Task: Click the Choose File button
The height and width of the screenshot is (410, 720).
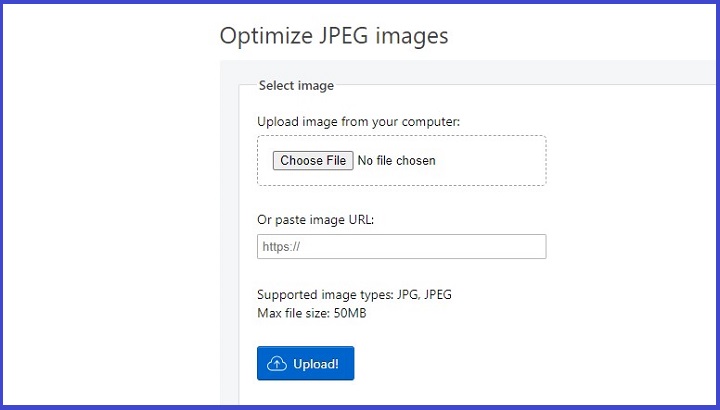Action: 313,161
